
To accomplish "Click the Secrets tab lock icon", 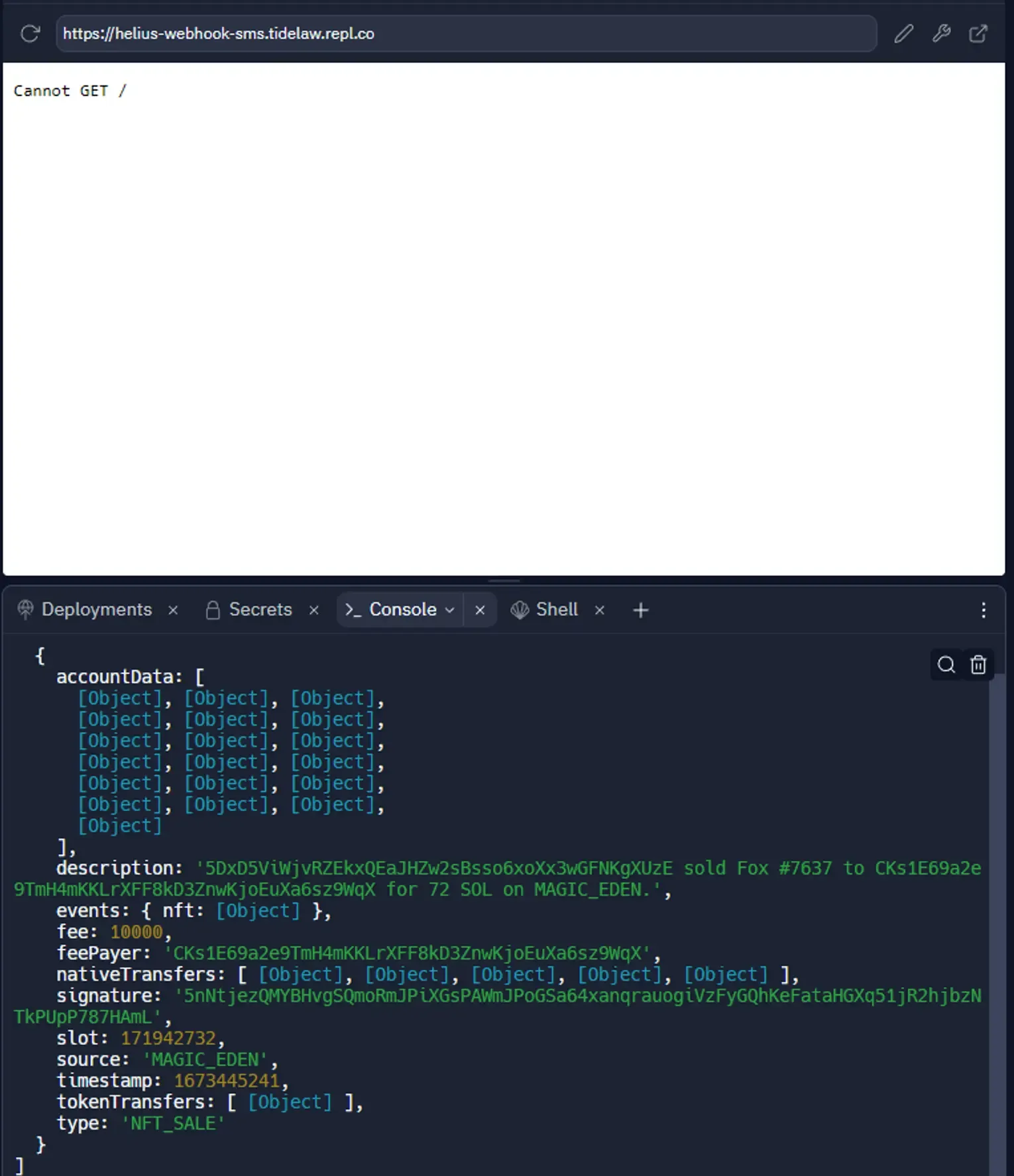I will [213, 610].
